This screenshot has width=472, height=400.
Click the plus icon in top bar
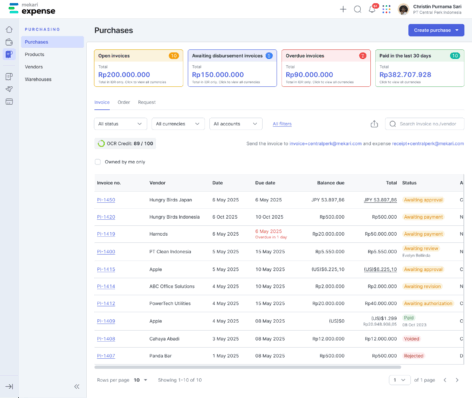click(x=343, y=9)
